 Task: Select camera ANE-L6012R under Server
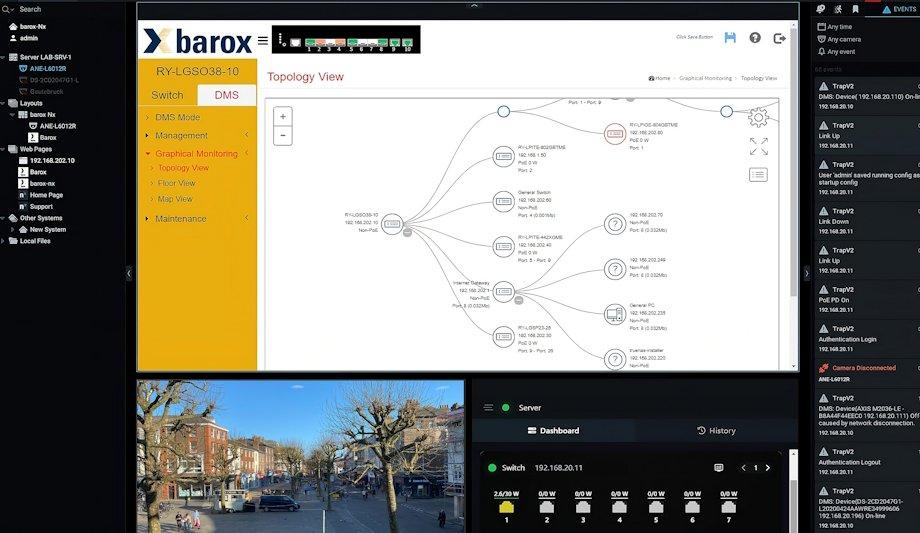pos(42,69)
